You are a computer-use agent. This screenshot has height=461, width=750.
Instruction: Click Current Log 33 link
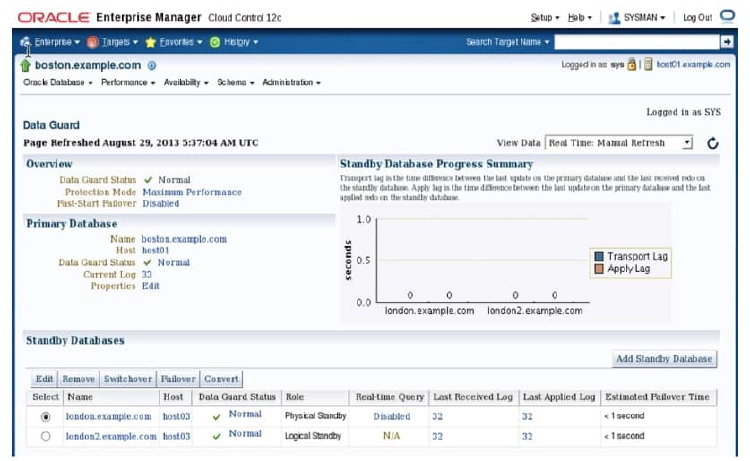click(146, 274)
